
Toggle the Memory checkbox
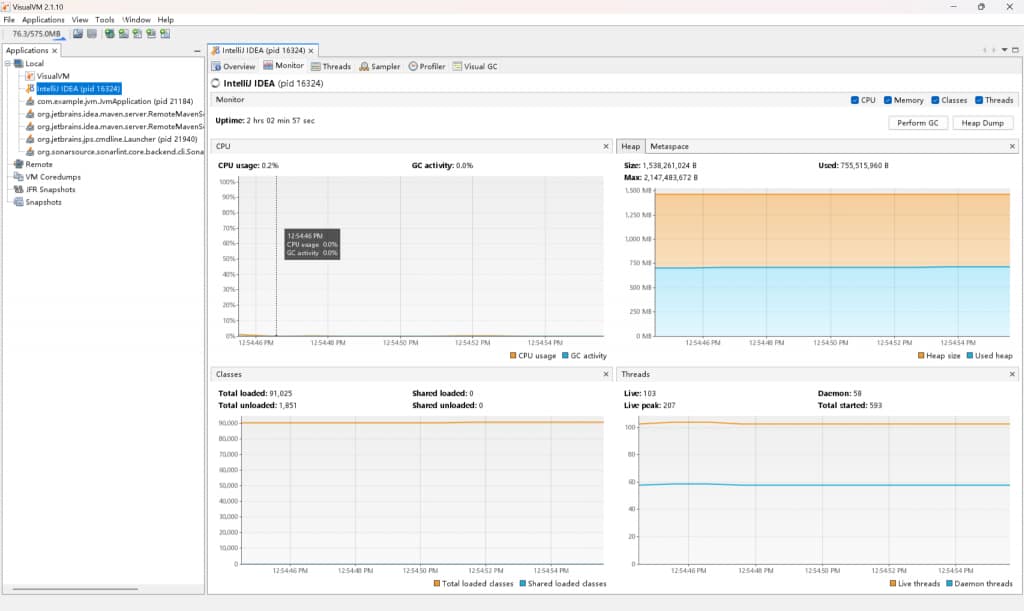click(888, 100)
